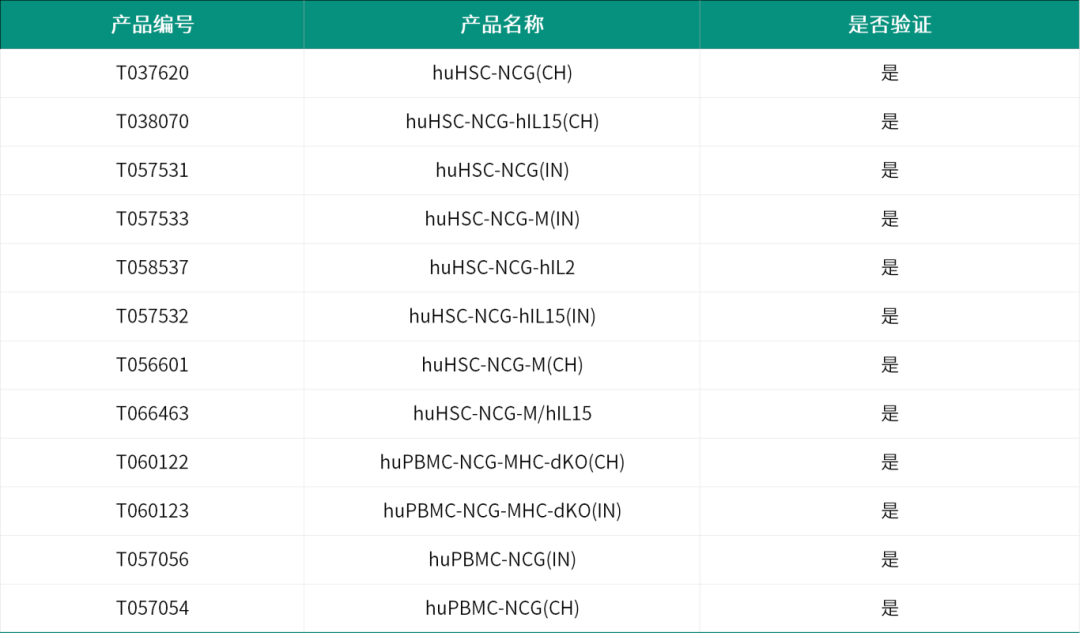Click product name huHSC-NCG-M/hIL15
This screenshot has width=1080, height=633.
pos(502,414)
